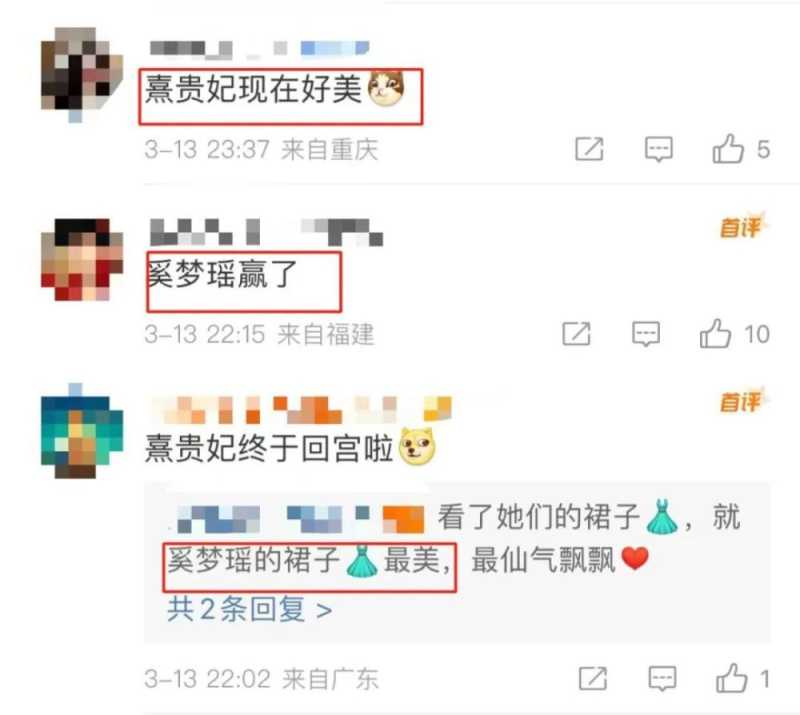Screen dimensions: 800x715
Task: Open the first commenter's blurred username
Action: point(259,48)
